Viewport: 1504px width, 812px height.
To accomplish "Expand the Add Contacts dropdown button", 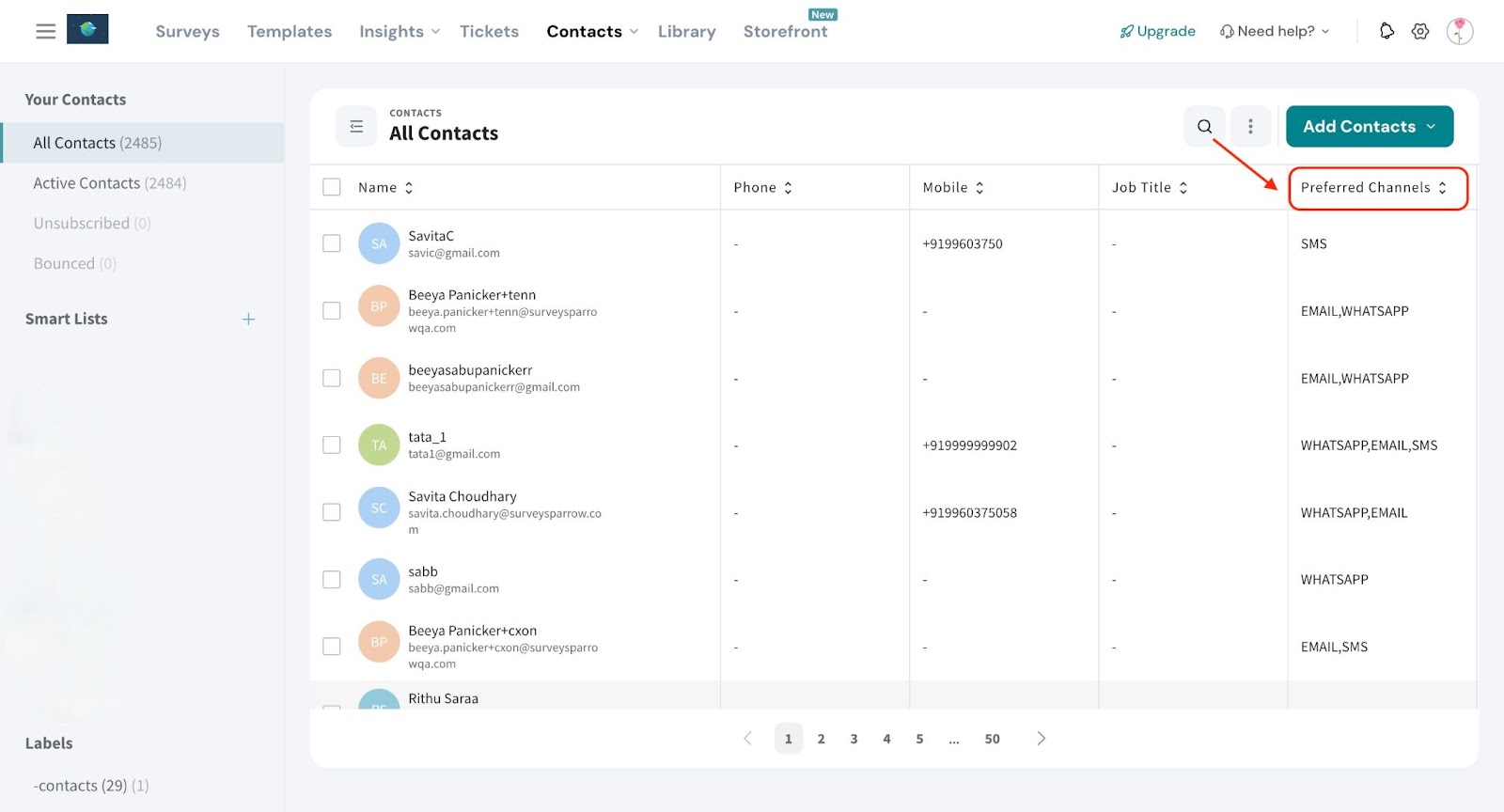I will point(1369,127).
